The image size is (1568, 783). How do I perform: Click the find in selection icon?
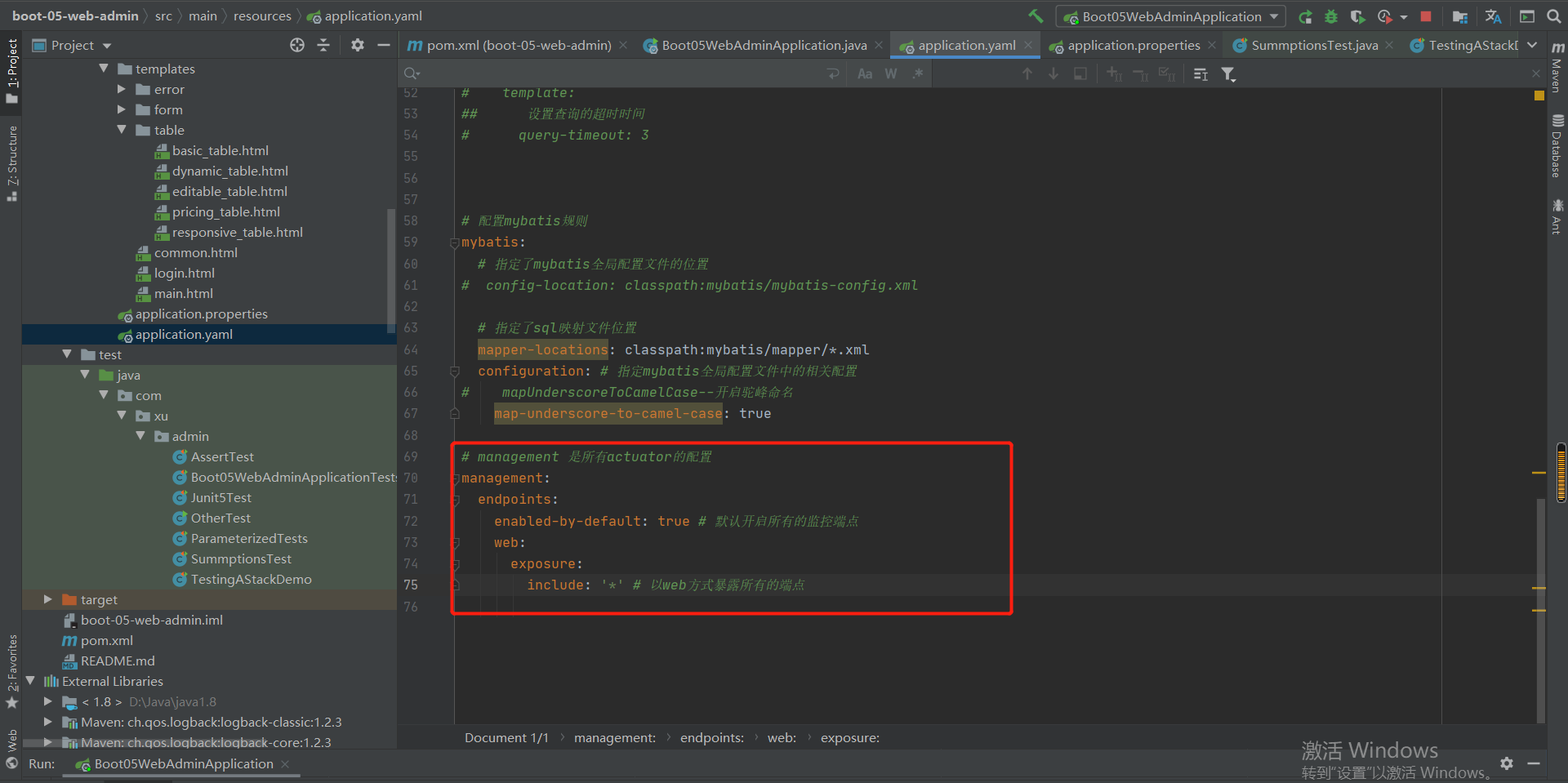[1080, 74]
